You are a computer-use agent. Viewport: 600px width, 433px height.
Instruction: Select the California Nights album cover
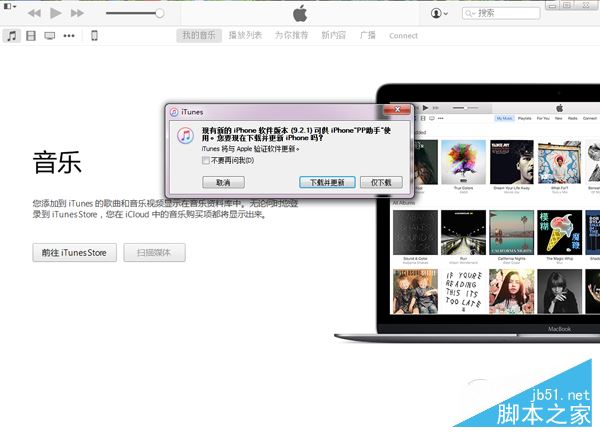(x=512, y=233)
